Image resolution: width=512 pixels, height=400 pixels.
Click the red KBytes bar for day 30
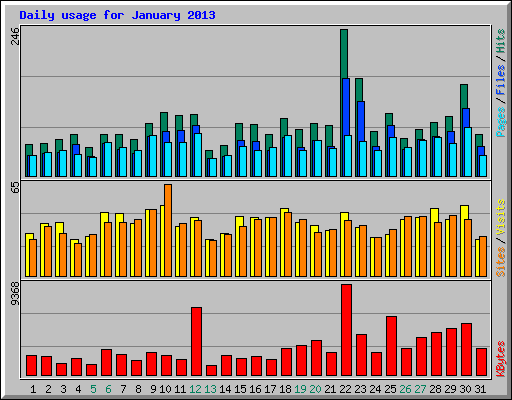466,349
